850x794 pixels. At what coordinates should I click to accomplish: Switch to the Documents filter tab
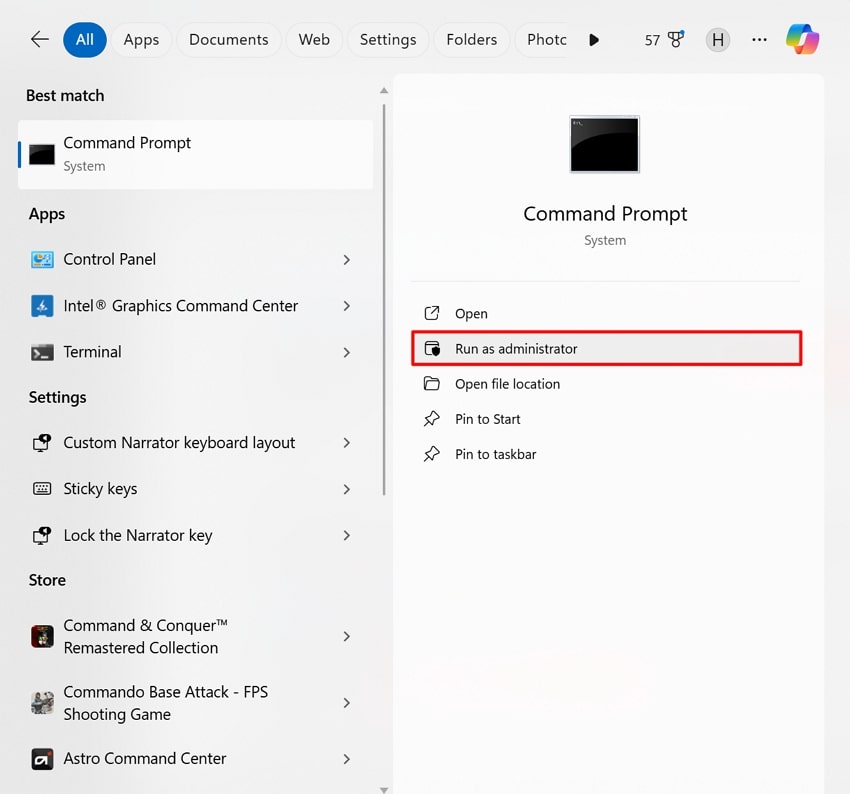(228, 40)
